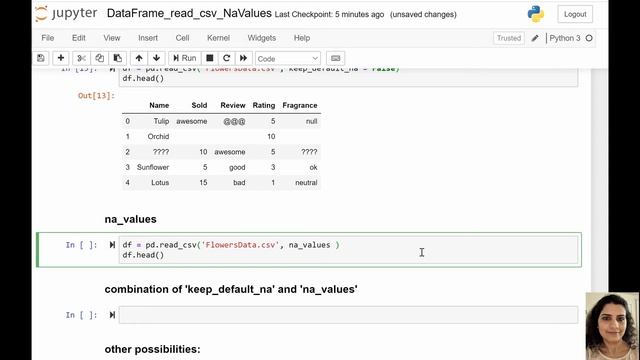Click the Tulip cell in the table
Image resolution: width=640 pixels, height=360 pixels.
point(161,121)
